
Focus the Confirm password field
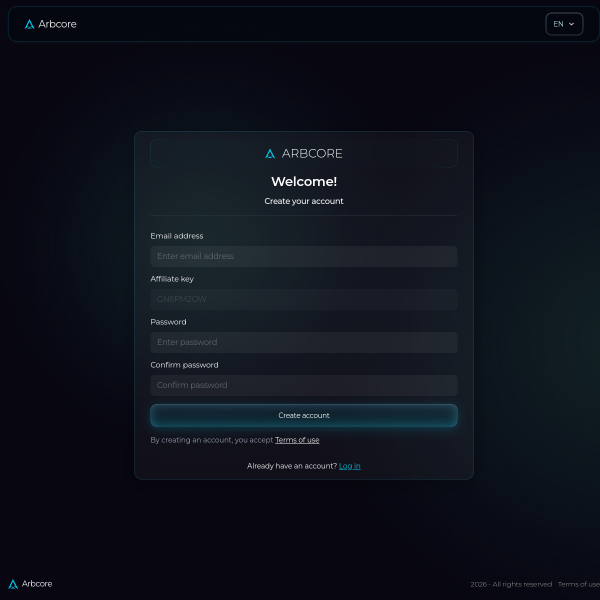click(304, 385)
